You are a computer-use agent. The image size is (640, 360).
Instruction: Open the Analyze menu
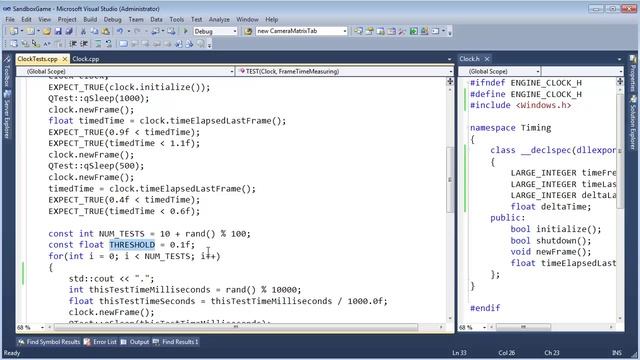219,19
